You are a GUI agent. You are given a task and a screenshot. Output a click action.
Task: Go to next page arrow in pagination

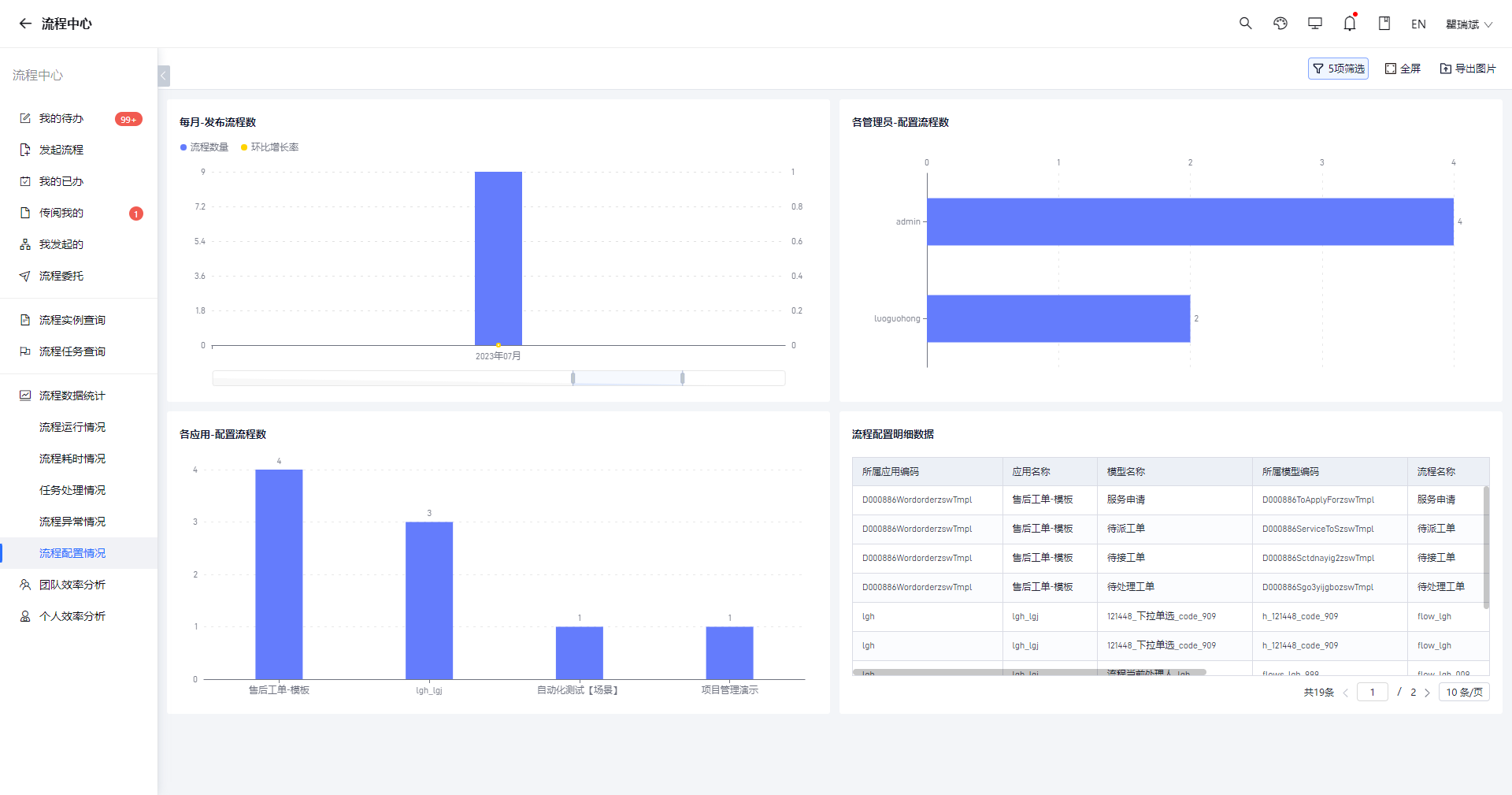point(1427,693)
